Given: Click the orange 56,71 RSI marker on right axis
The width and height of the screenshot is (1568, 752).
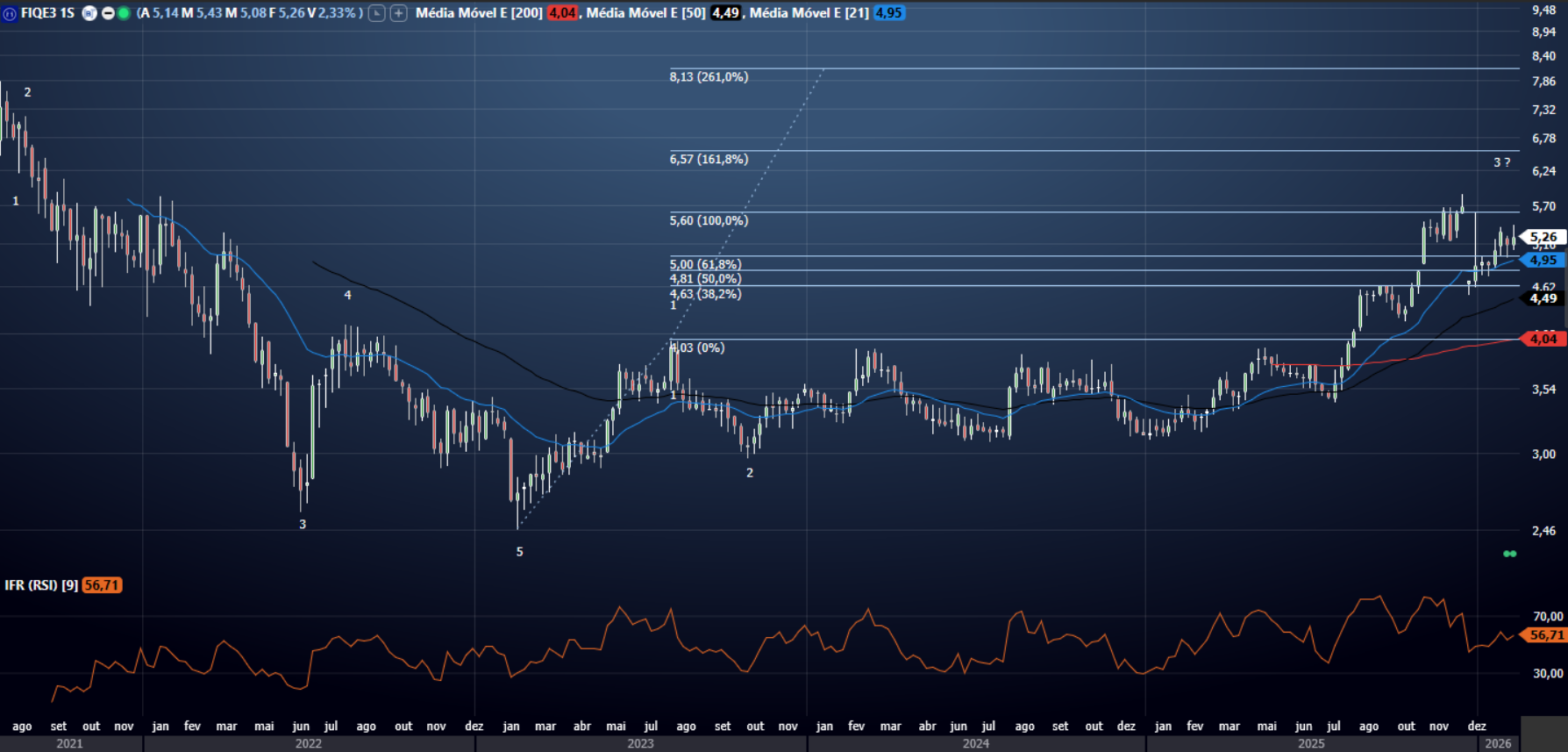Looking at the screenshot, I should (1546, 634).
